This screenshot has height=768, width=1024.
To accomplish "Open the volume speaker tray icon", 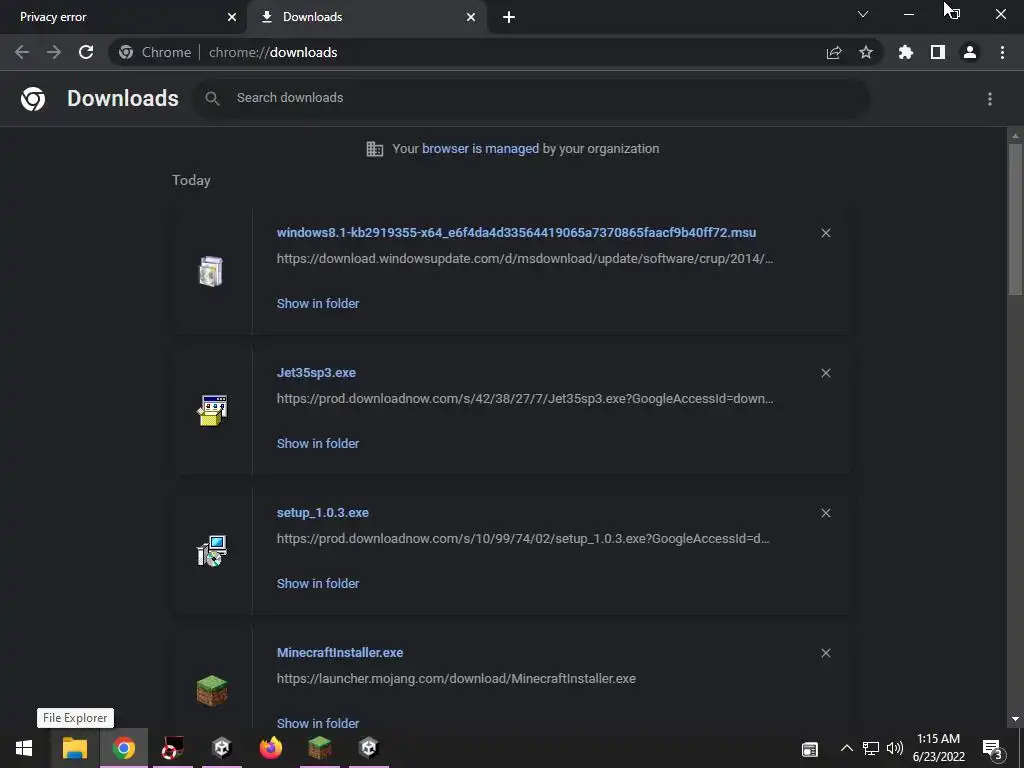I will pos(895,748).
